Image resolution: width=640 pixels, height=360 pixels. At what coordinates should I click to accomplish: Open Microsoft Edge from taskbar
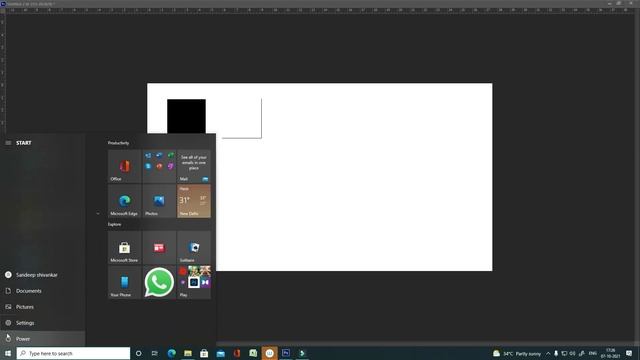(171, 353)
